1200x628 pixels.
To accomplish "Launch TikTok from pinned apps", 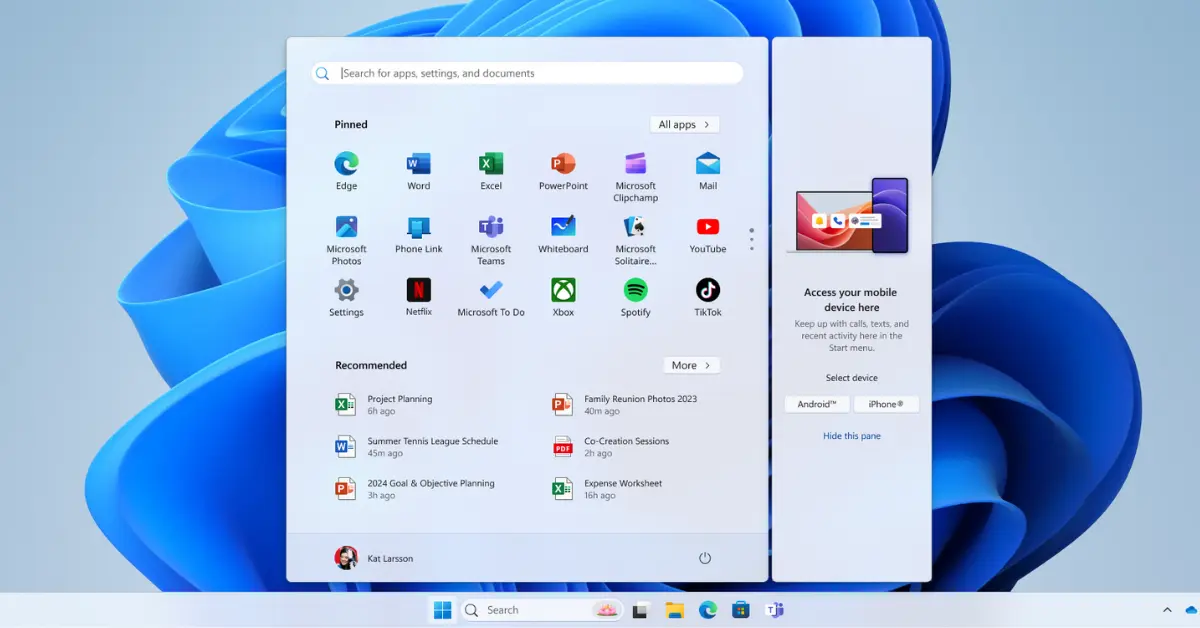I will coord(707,291).
